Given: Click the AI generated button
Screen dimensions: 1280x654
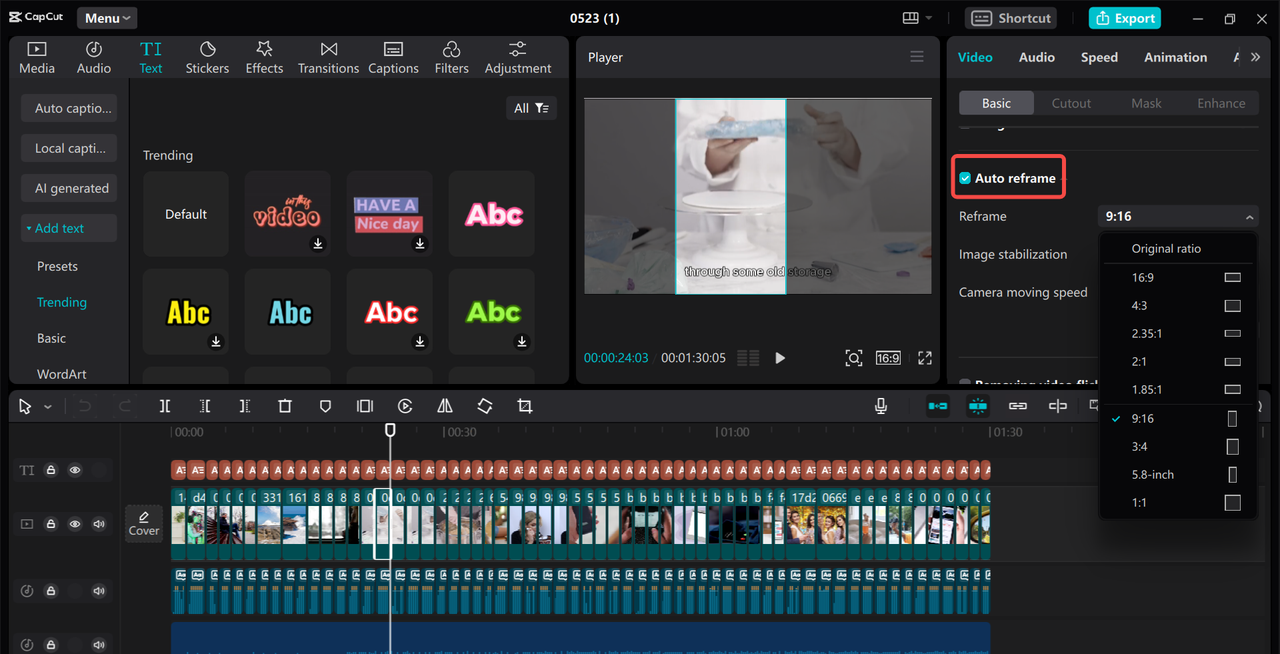Looking at the screenshot, I should pos(69,188).
